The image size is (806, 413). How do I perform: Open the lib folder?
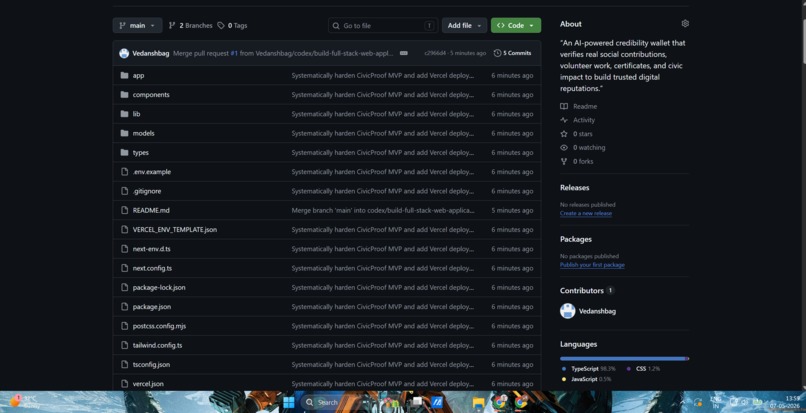click(x=136, y=114)
